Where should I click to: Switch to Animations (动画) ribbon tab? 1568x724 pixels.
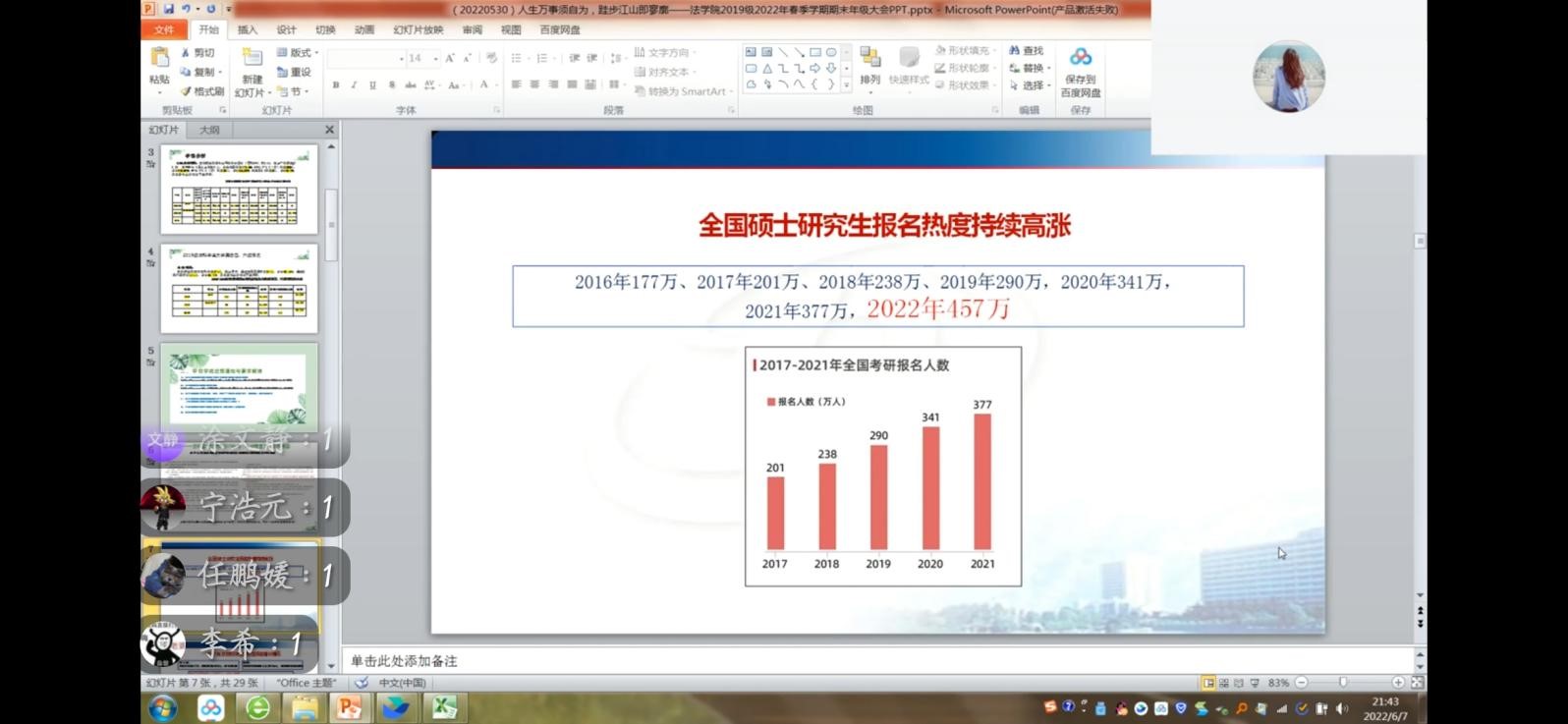pos(364,29)
